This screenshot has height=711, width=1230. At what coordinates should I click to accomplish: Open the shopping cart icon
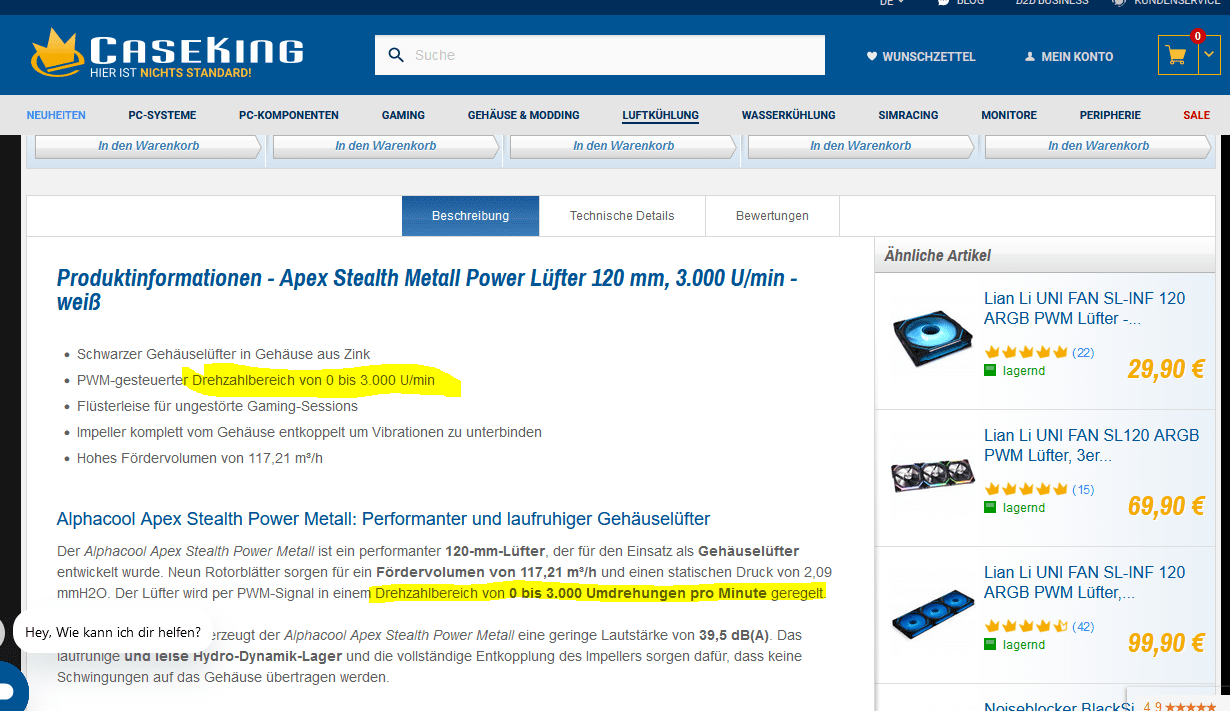1177,56
